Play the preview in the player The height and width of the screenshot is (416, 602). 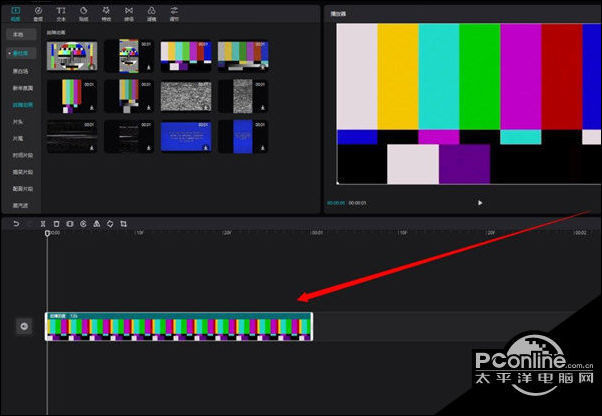point(480,203)
